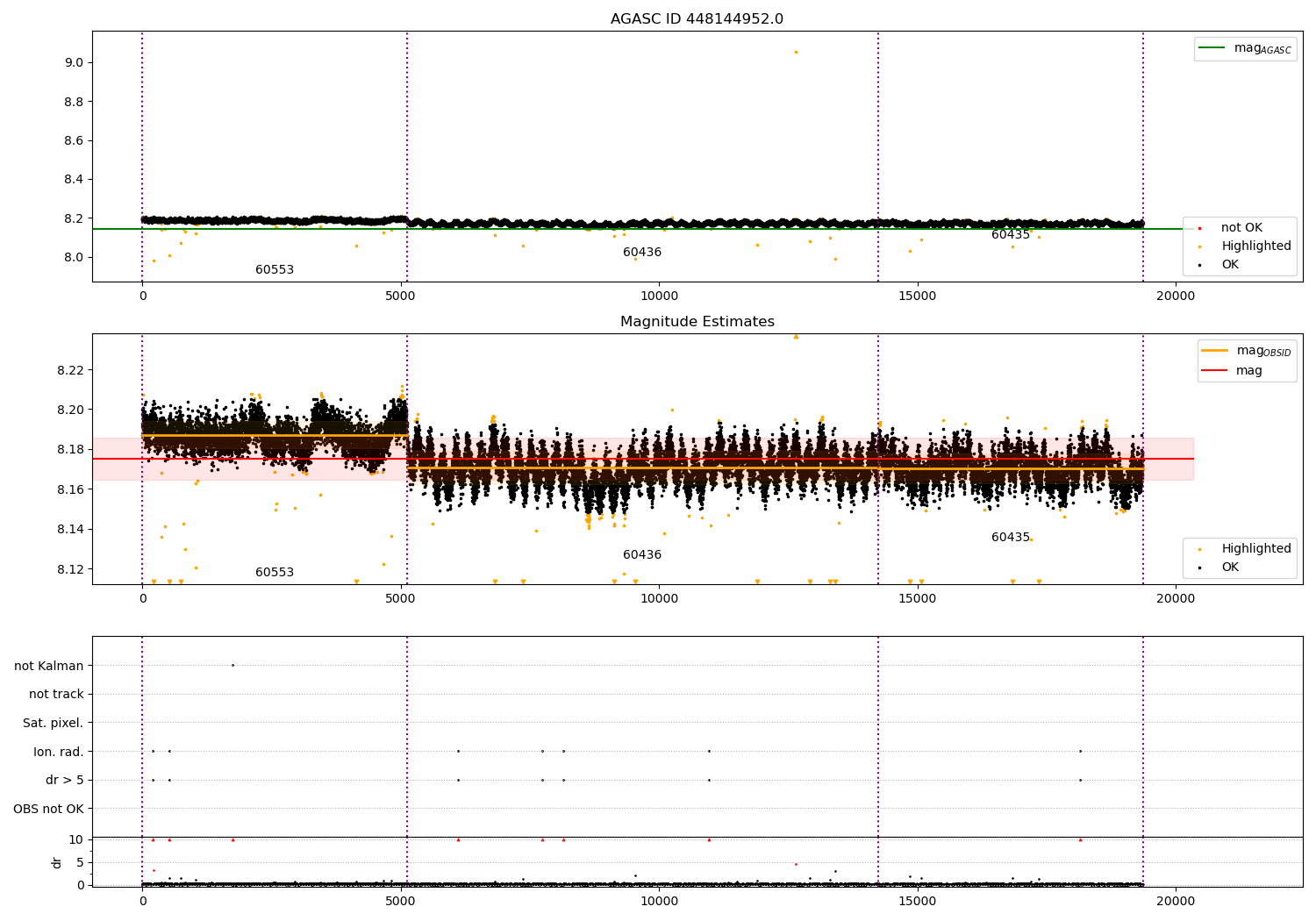This screenshot has width=1316, height=921.
Task: Click the 8.12 tick label on magnitude plot
Action: (70, 569)
